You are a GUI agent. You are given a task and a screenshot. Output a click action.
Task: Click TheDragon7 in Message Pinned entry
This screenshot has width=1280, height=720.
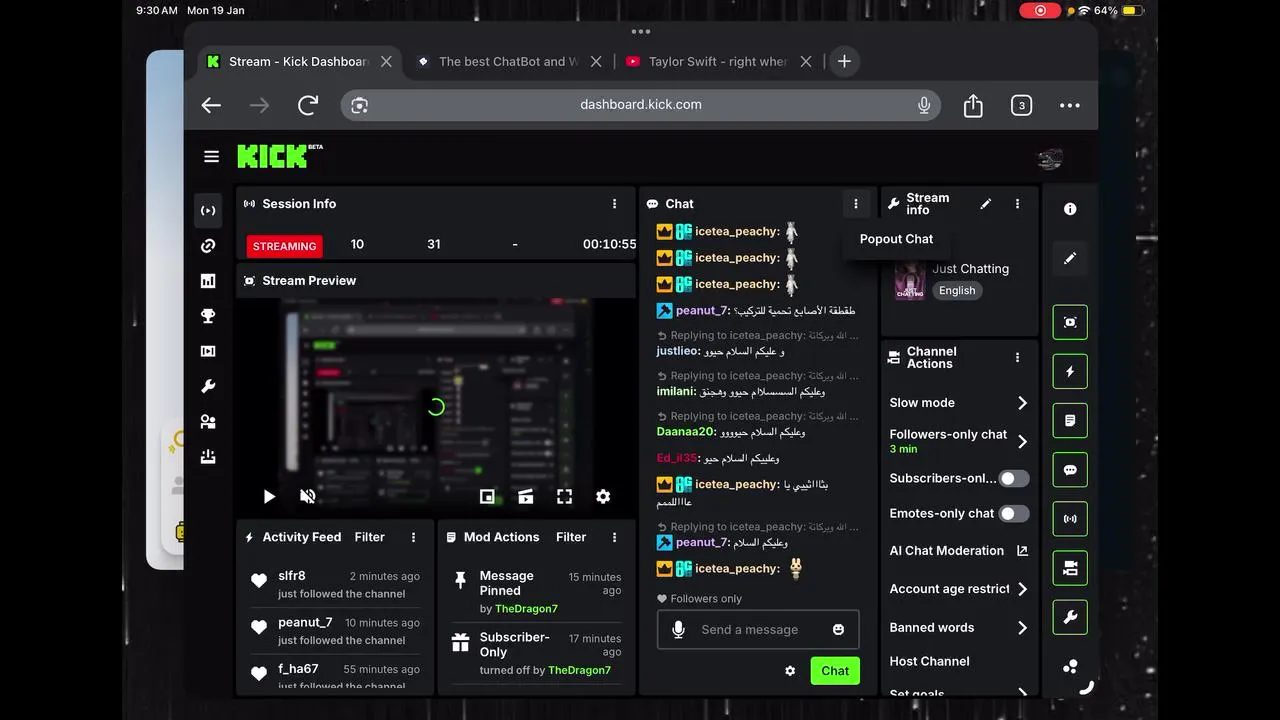click(x=526, y=609)
